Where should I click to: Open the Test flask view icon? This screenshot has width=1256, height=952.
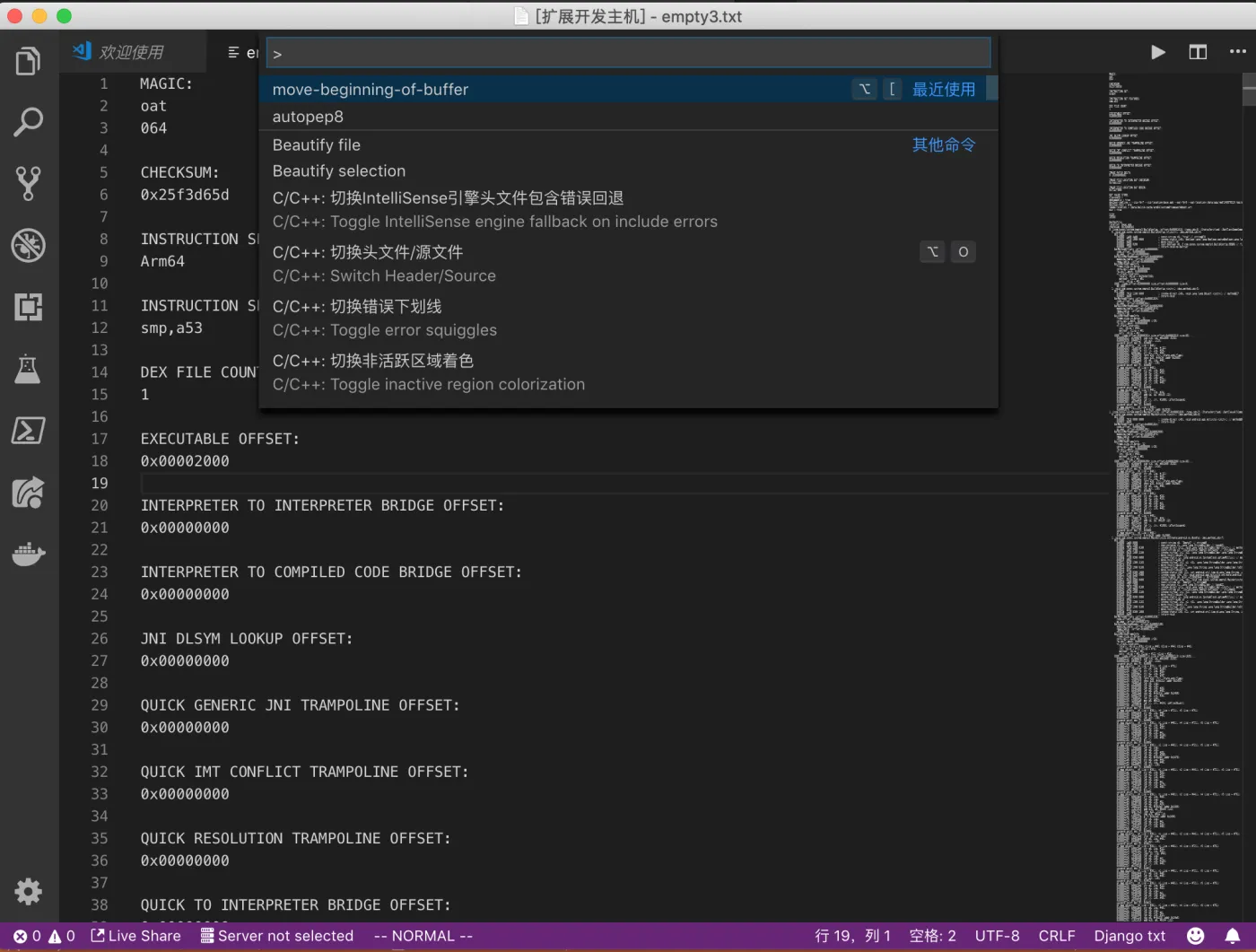[29, 369]
